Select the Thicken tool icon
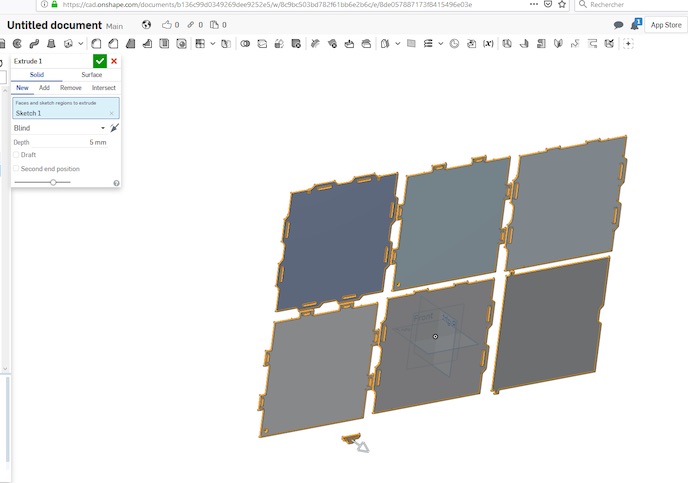The image size is (688, 483). pos(68,43)
